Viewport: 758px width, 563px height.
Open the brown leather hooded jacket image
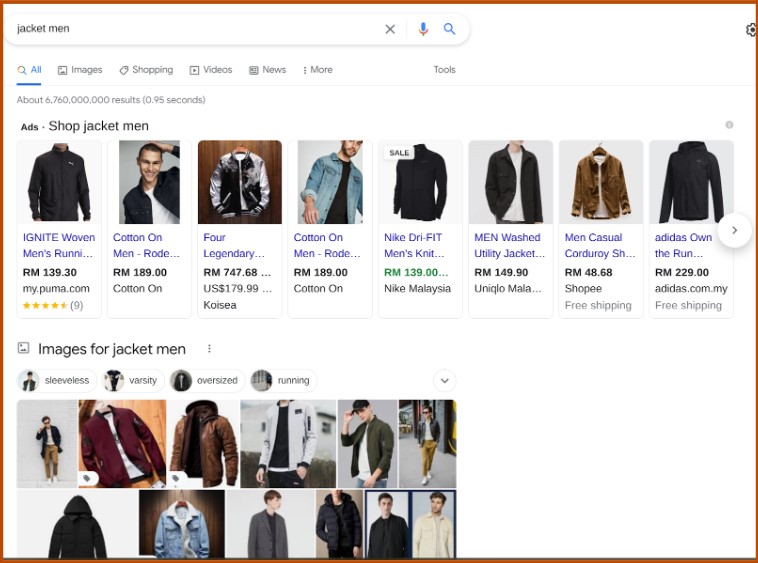coord(204,444)
